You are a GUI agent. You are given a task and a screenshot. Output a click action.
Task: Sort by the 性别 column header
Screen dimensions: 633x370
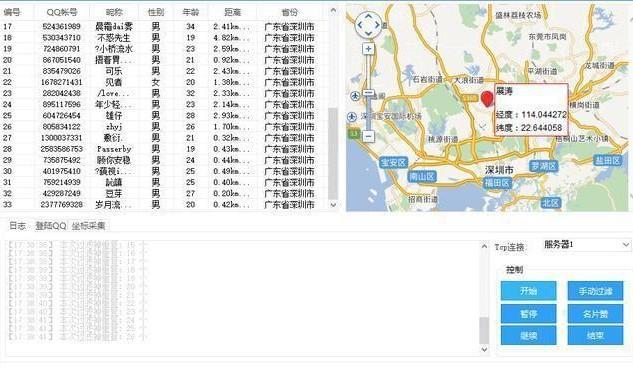click(156, 12)
